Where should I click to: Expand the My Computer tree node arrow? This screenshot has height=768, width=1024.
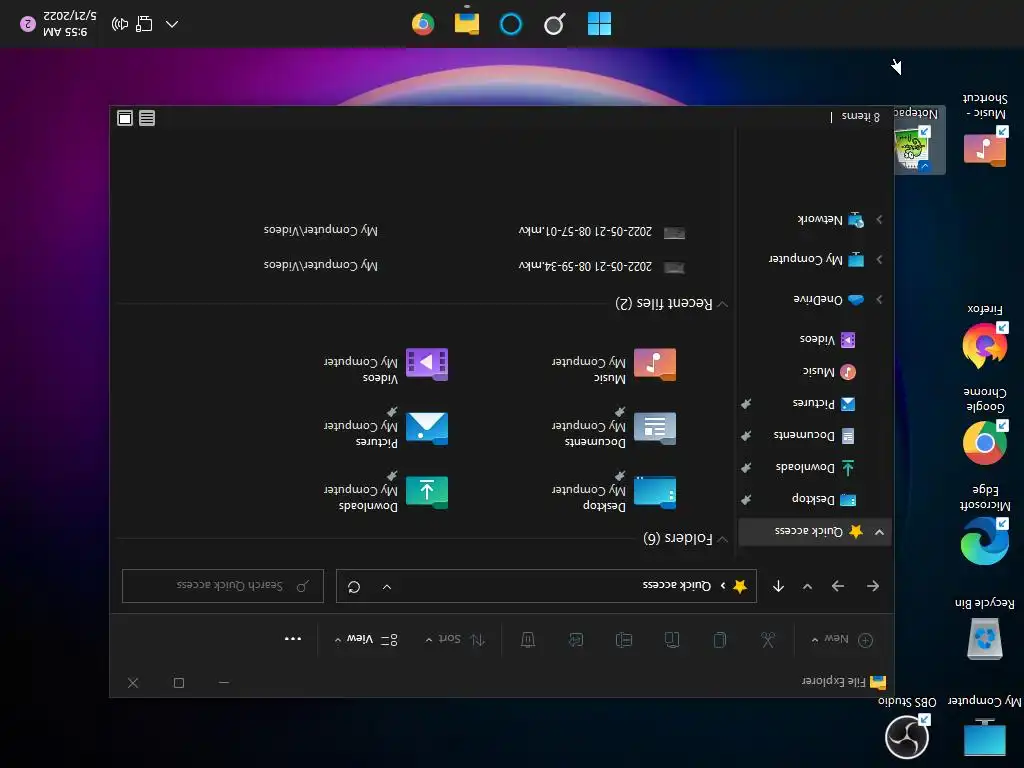click(880, 259)
